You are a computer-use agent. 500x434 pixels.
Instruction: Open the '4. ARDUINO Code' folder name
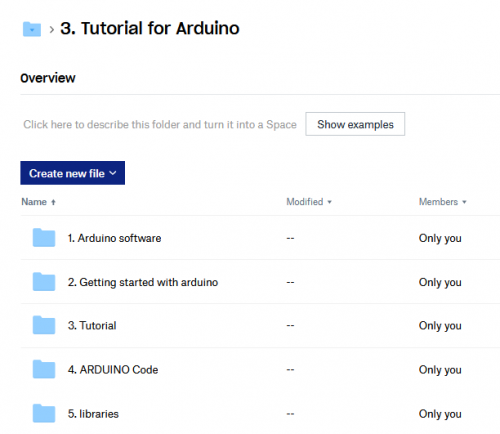pos(113,370)
